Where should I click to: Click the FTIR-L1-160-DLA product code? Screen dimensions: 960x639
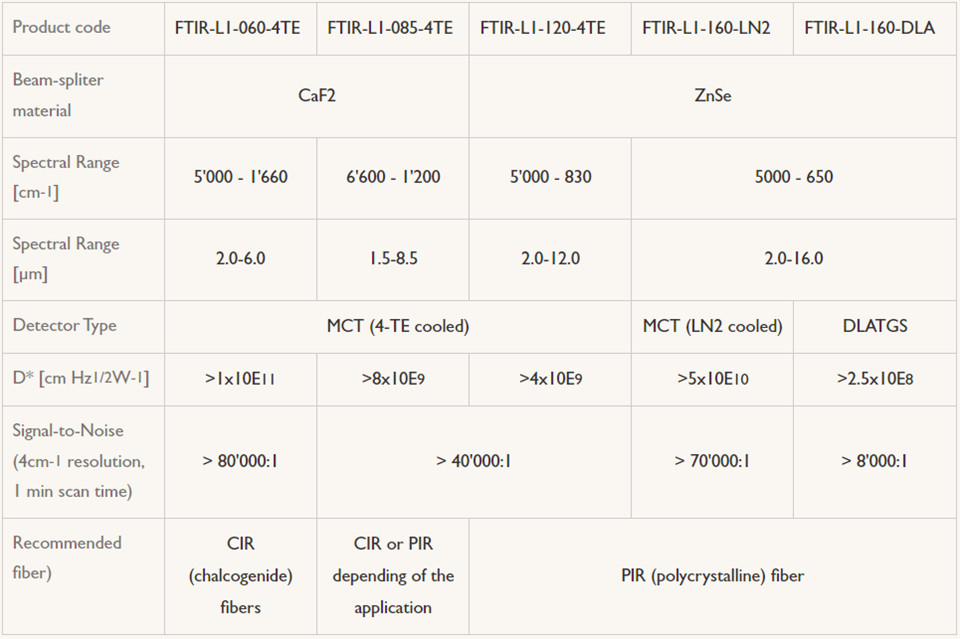click(869, 27)
